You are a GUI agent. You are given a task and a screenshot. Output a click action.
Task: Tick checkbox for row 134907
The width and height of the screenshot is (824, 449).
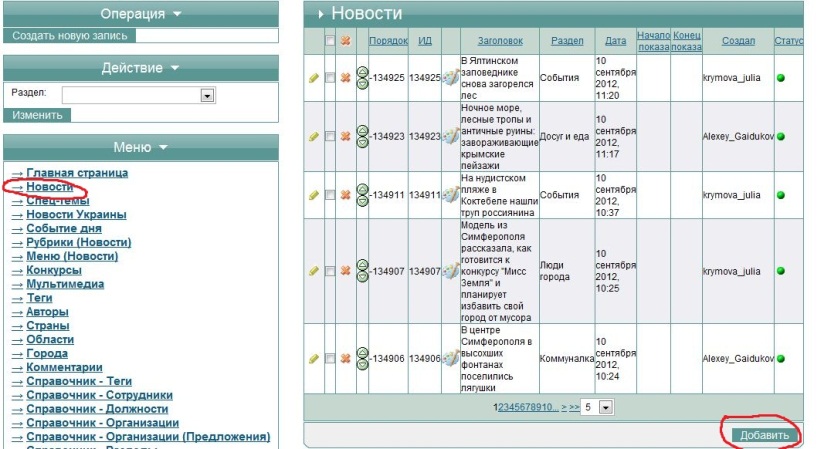pyautogui.click(x=330, y=271)
